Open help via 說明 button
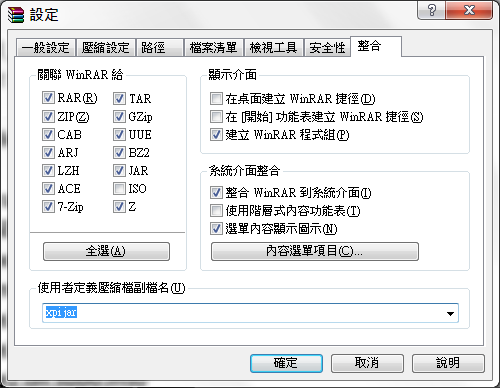The width and height of the screenshot is (500, 388). pyautogui.click(x=448, y=363)
